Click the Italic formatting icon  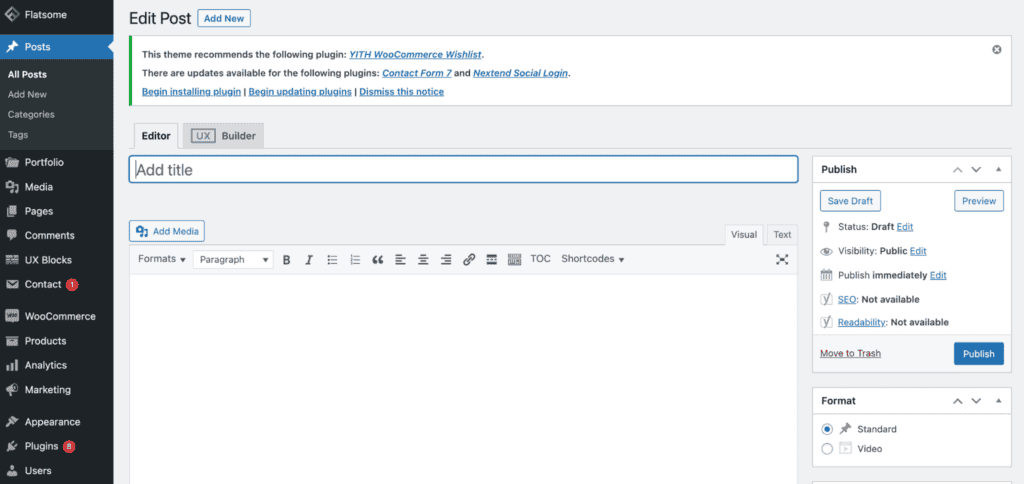pyautogui.click(x=308, y=260)
